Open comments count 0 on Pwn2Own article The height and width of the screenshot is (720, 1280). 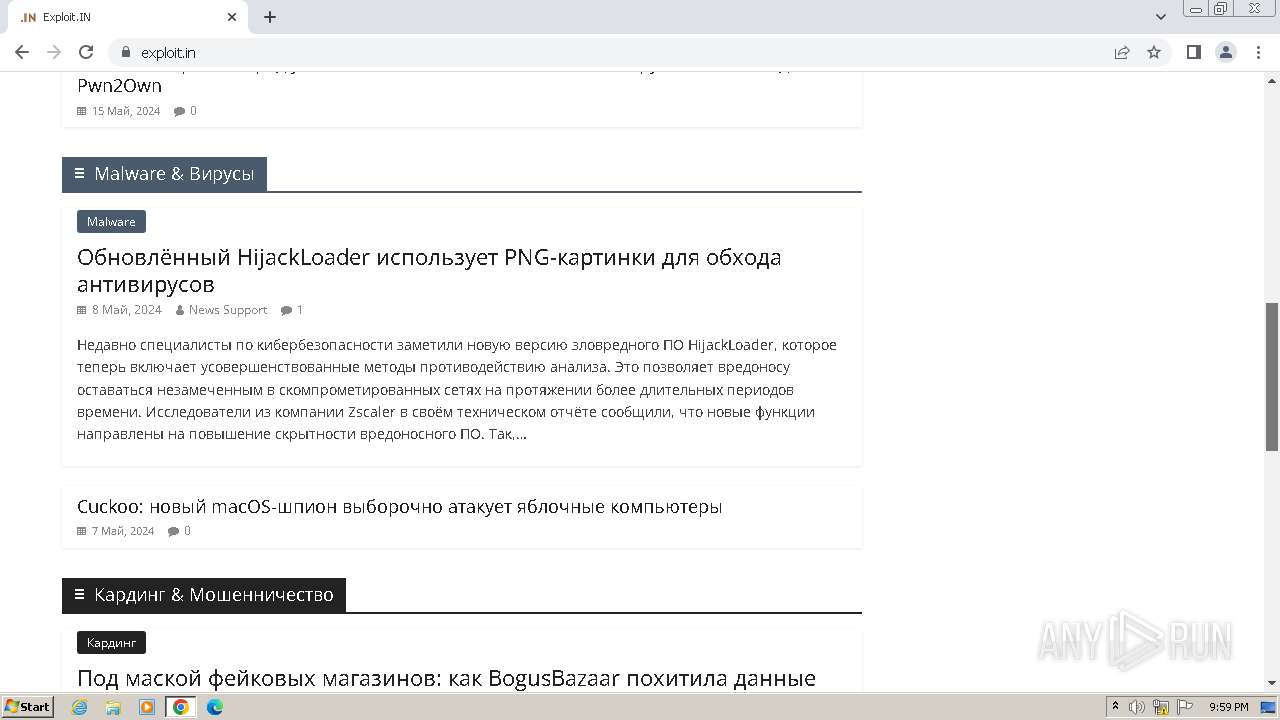185,111
